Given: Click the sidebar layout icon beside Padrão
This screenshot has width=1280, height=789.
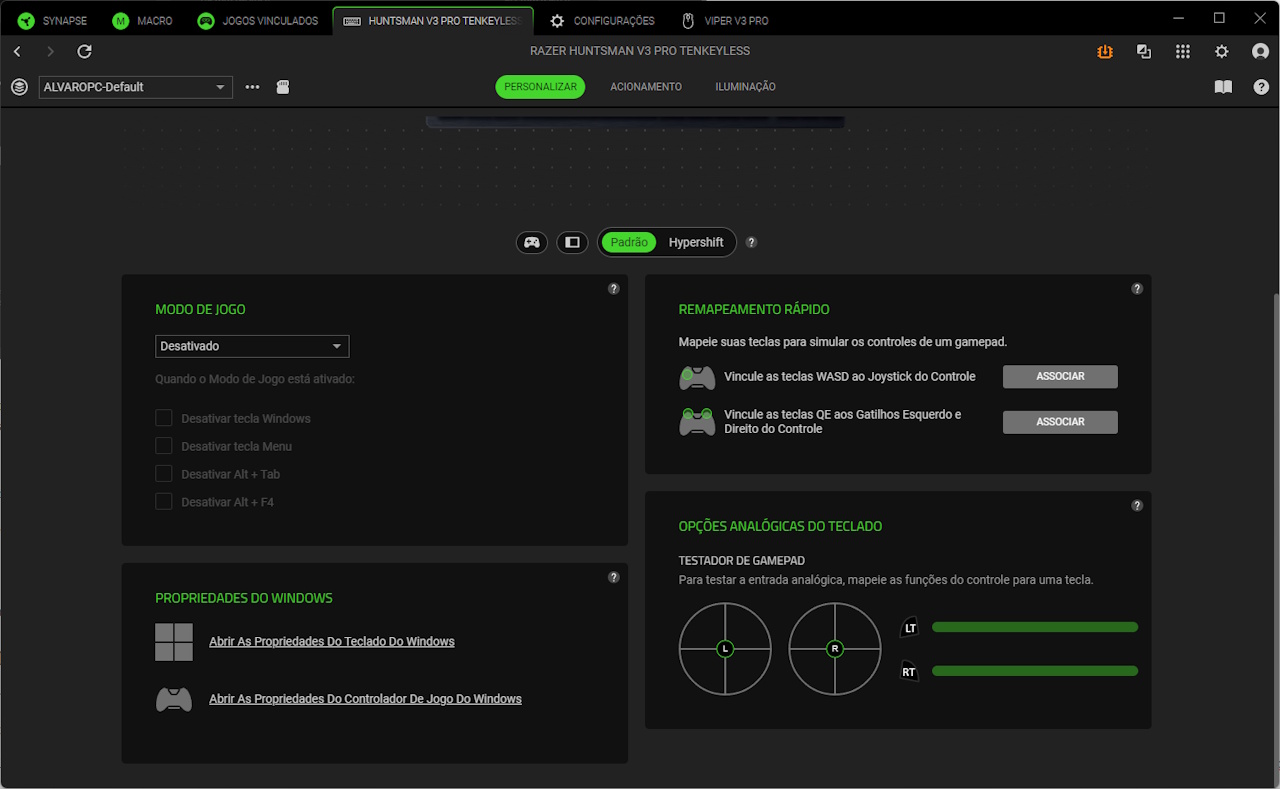Looking at the screenshot, I should point(572,242).
